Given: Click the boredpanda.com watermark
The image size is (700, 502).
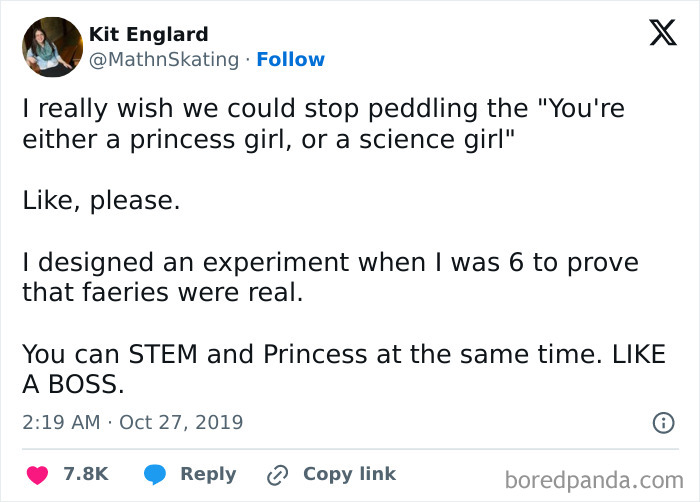Looking at the screenshot, I should pos(593,480).
